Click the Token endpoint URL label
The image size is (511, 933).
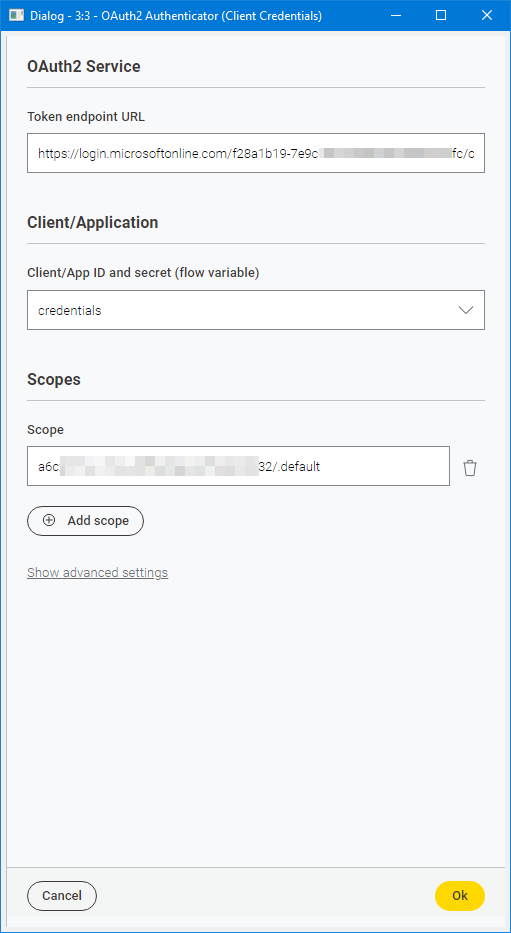point(86,117)
